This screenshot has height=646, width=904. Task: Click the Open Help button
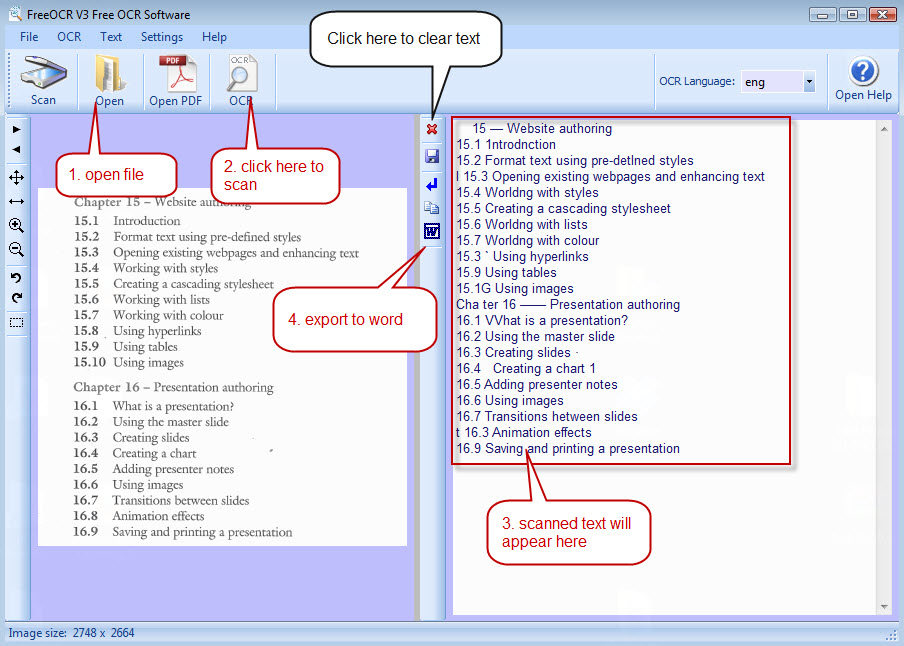(863, 80)
